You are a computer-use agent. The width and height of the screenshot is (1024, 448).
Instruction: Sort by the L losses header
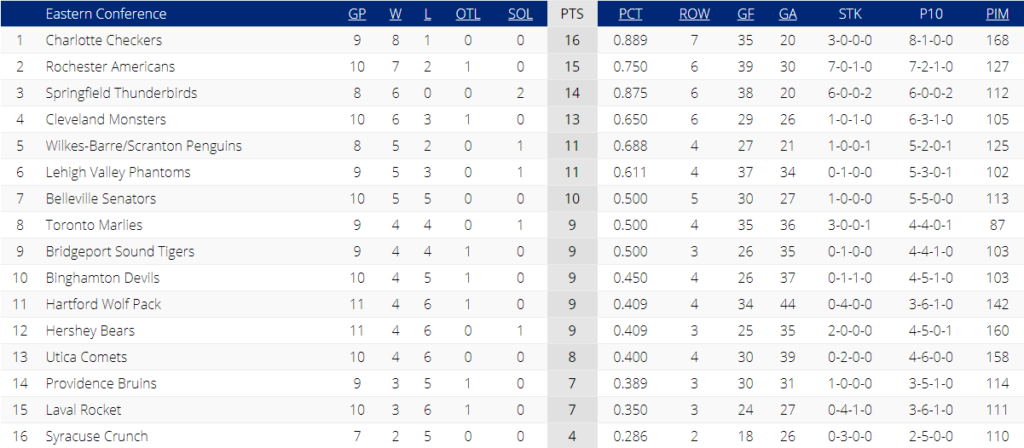click(427, 14)
